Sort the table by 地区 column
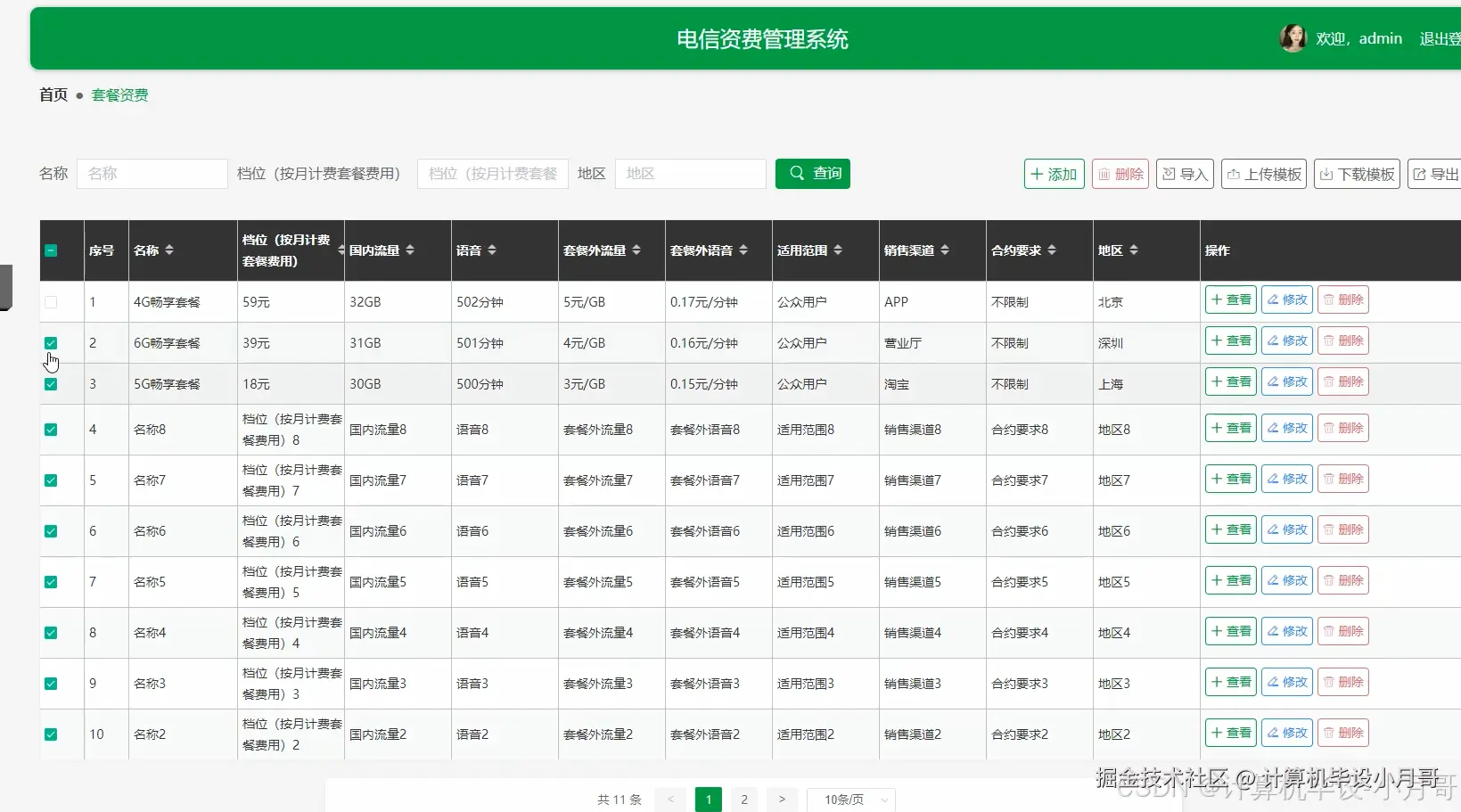Screen dimensions: 1461x812 1134,250
